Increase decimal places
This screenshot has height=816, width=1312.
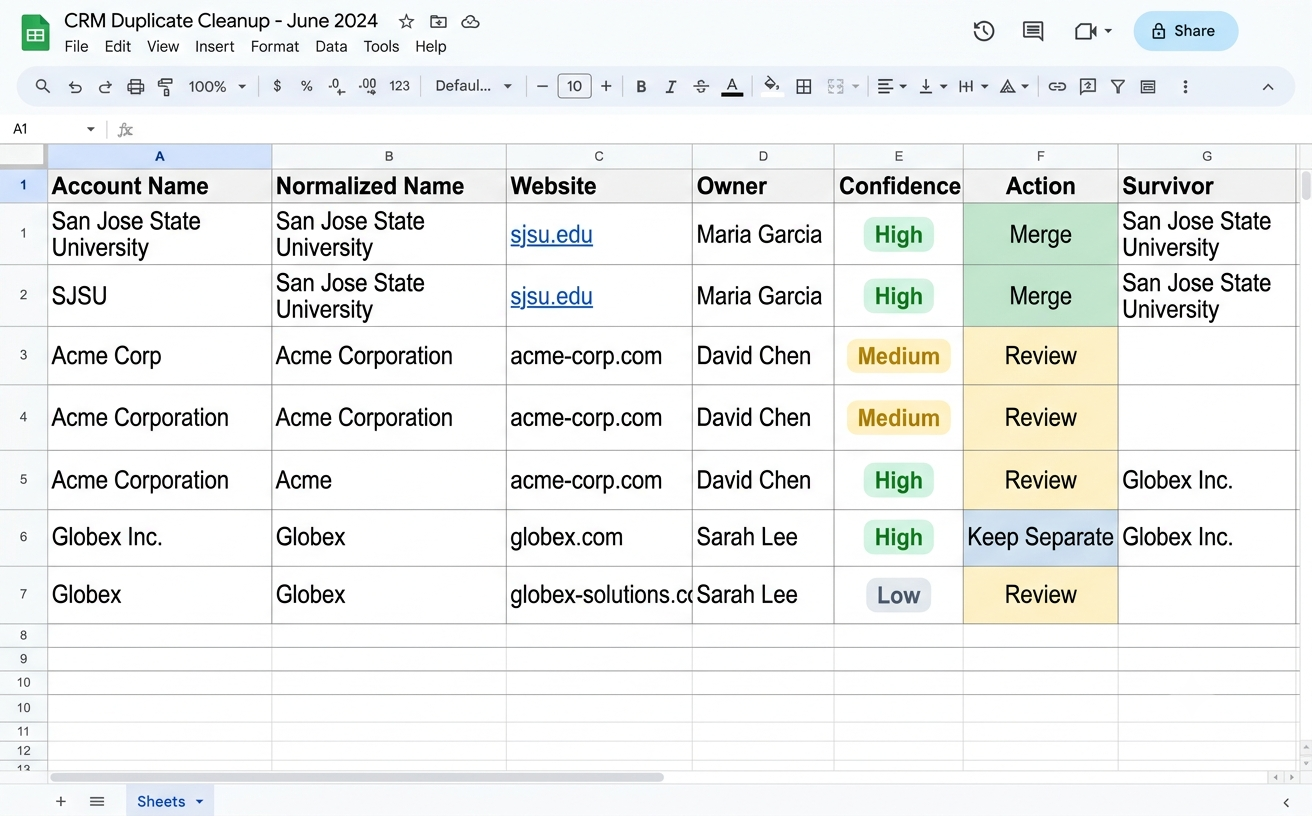tap(368, 86)
